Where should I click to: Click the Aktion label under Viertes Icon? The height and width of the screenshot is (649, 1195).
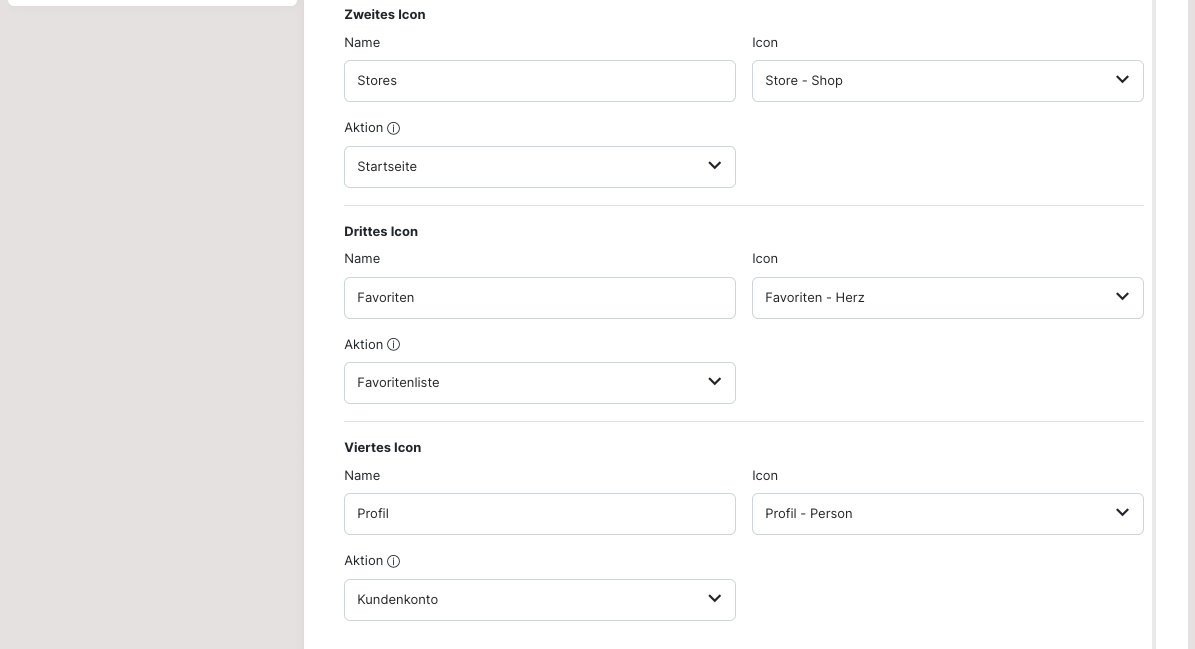pos(364,561)
